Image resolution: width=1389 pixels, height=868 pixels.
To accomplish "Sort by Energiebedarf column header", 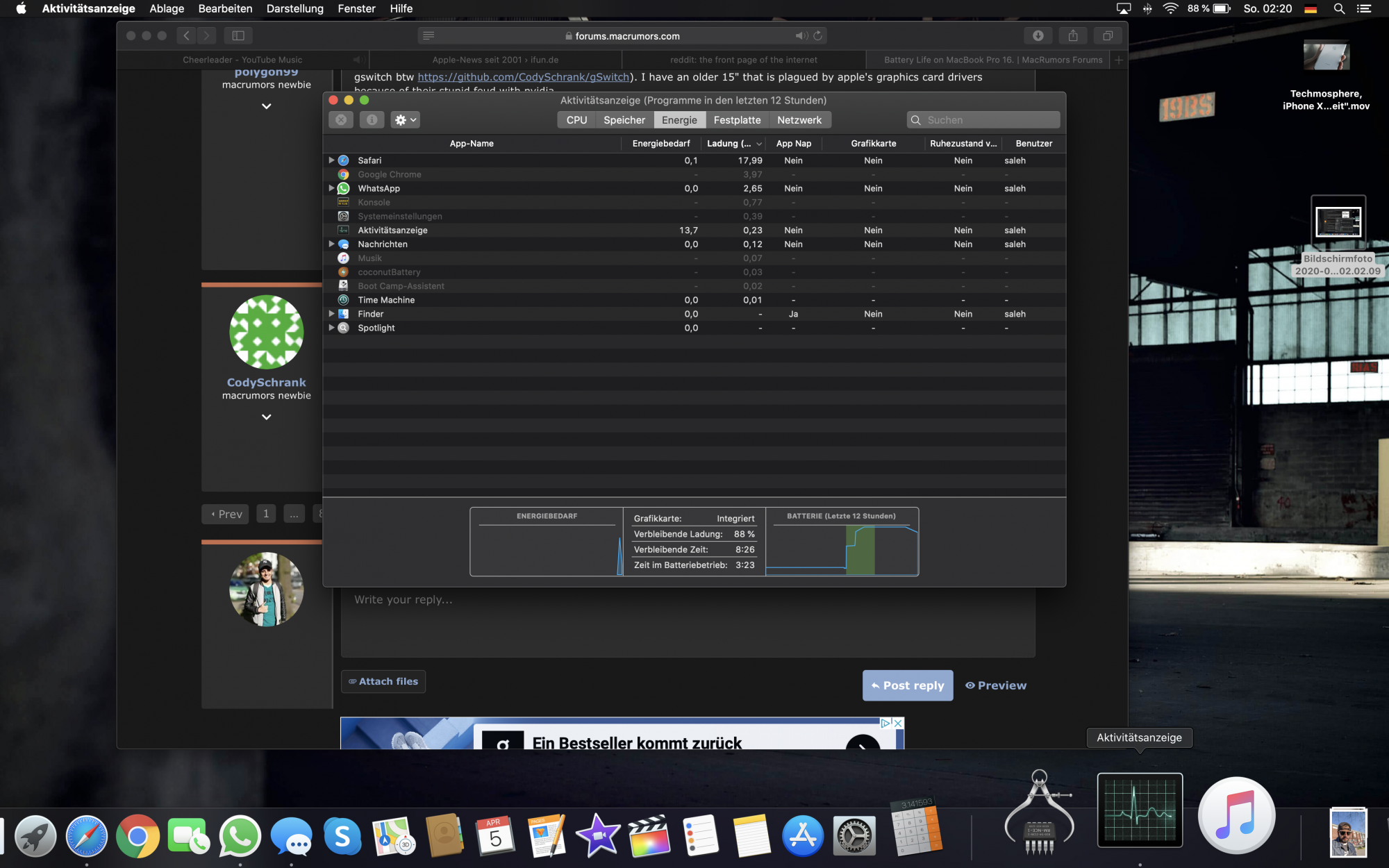I will [660, 144].
